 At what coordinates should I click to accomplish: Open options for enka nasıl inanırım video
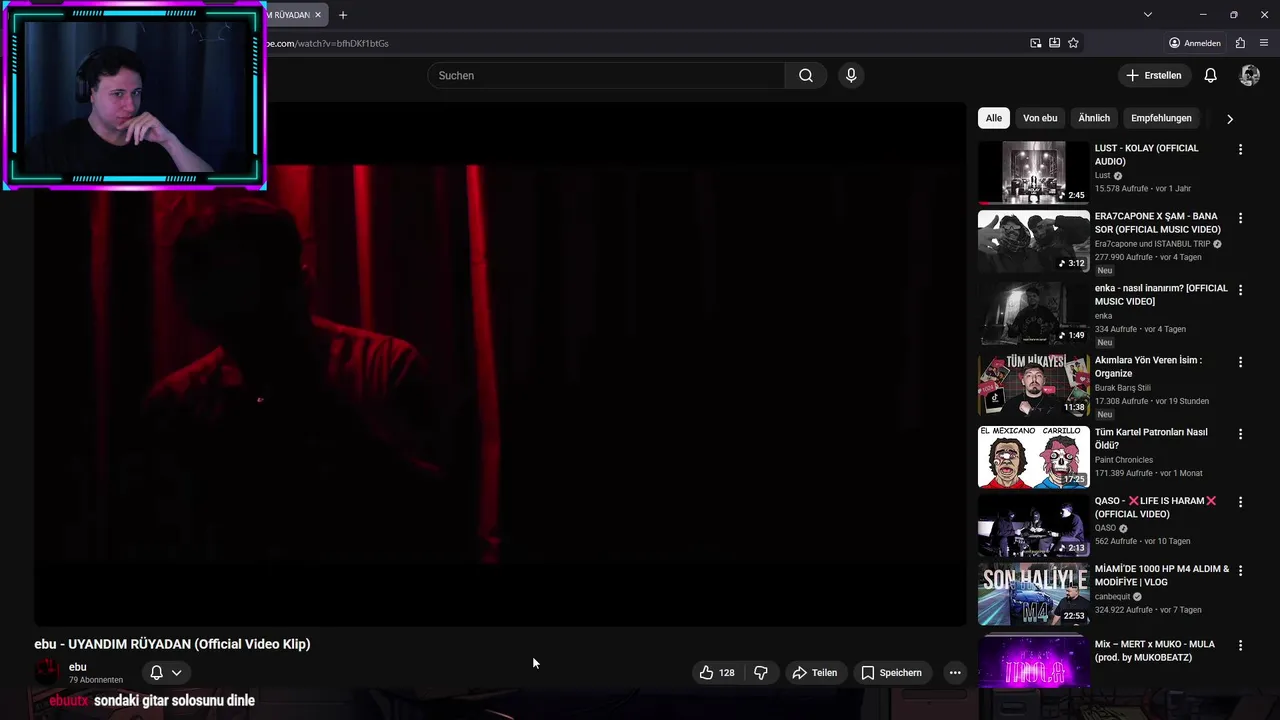coord(1240,289)
